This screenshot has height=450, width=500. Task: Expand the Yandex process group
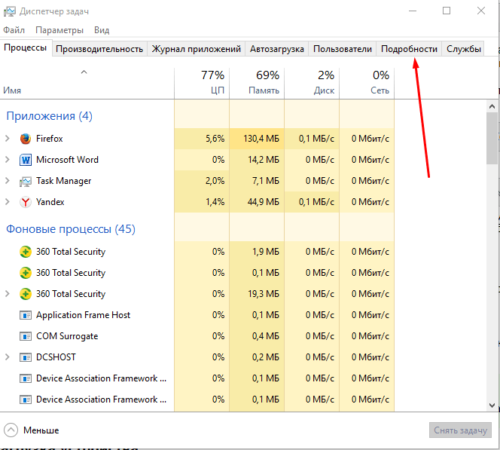(7, 202)
